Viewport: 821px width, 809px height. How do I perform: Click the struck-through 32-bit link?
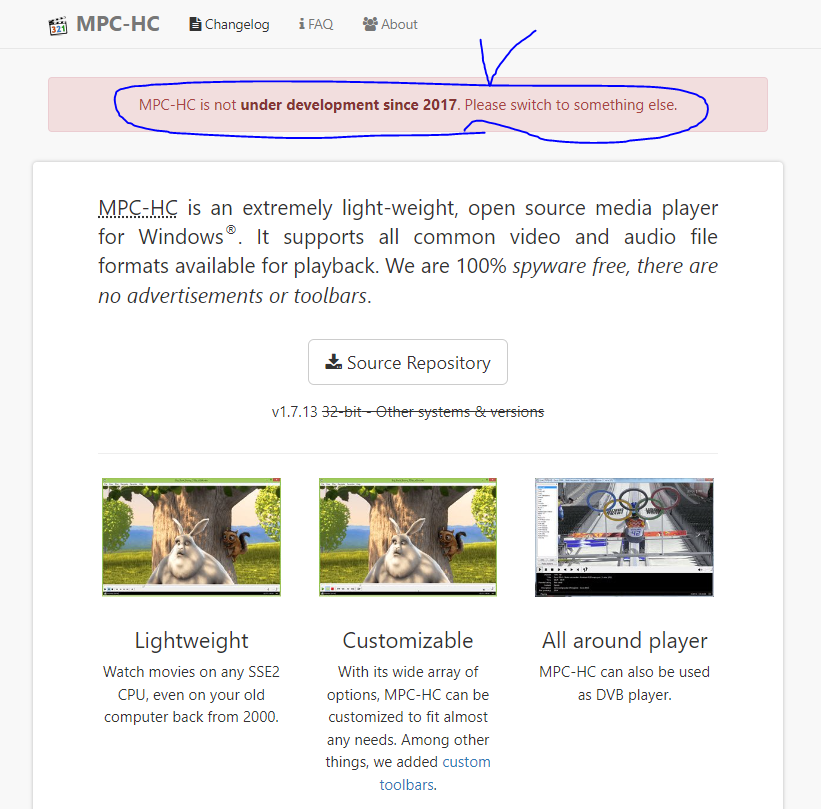(341, 412)
